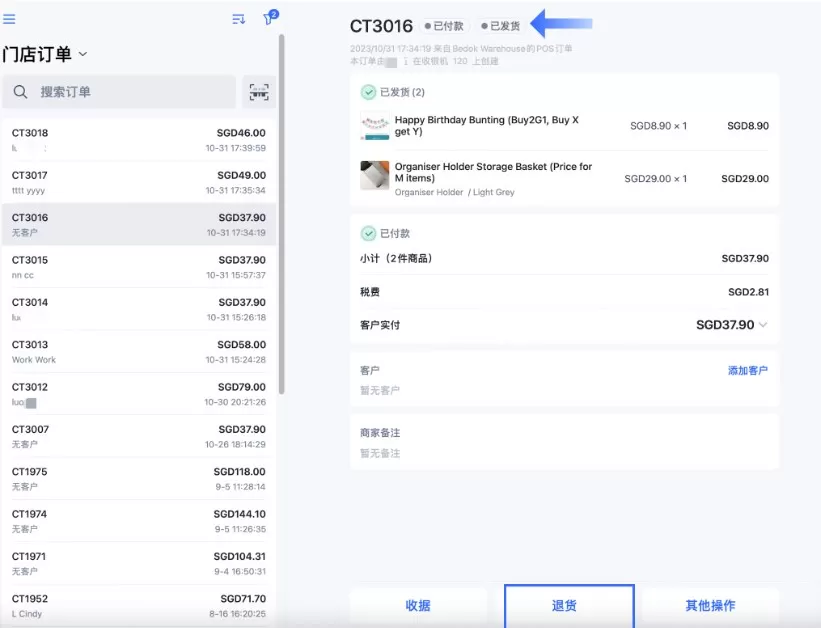Click the sort orders icon

pyautogui.click(x=238, y=18)
